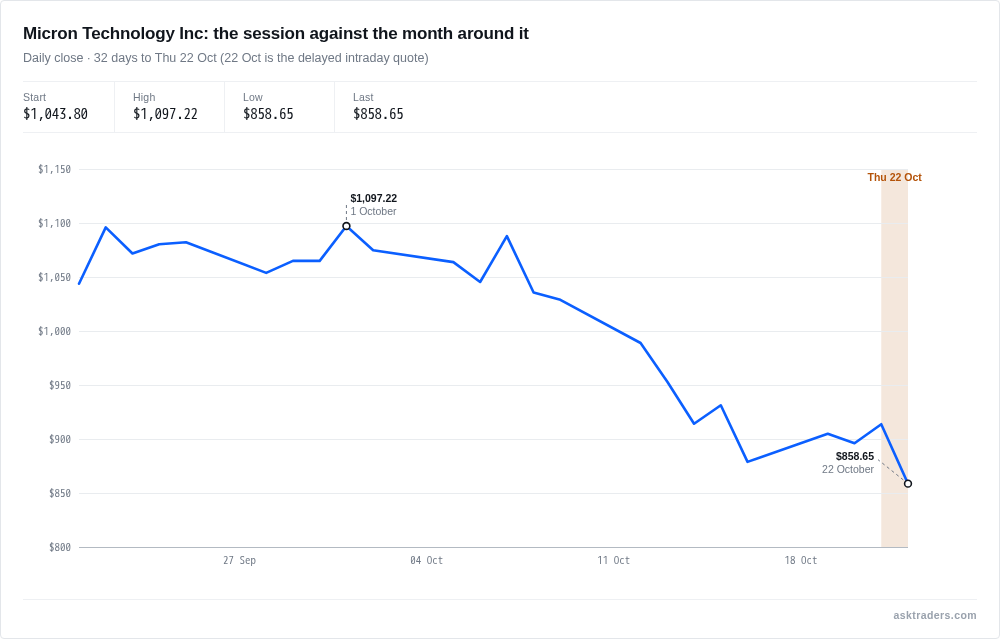1000x639 pixels.
Task: Select the Last $858.65 stat card
Action: click(390, 107)
